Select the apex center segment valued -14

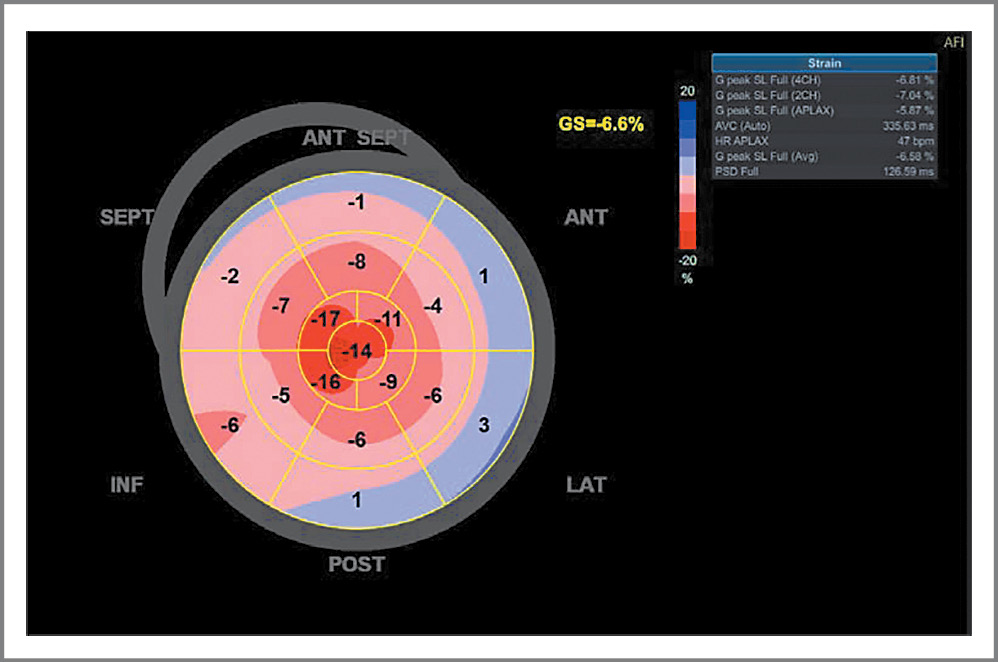(356, 351)
